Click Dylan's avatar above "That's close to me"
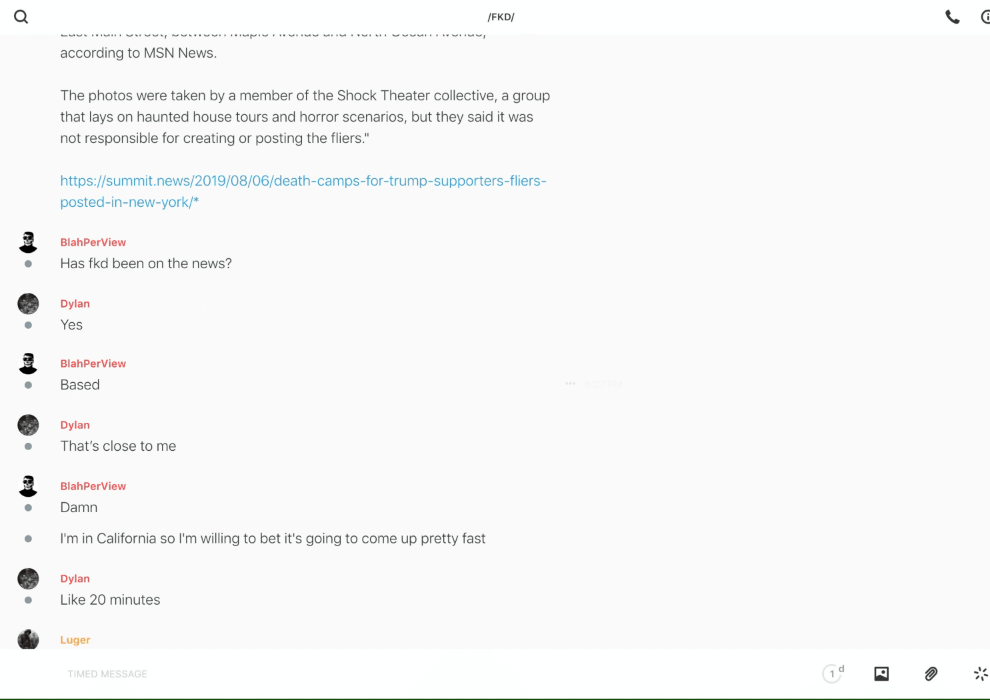Screen dimensions: 990x700 28,425
